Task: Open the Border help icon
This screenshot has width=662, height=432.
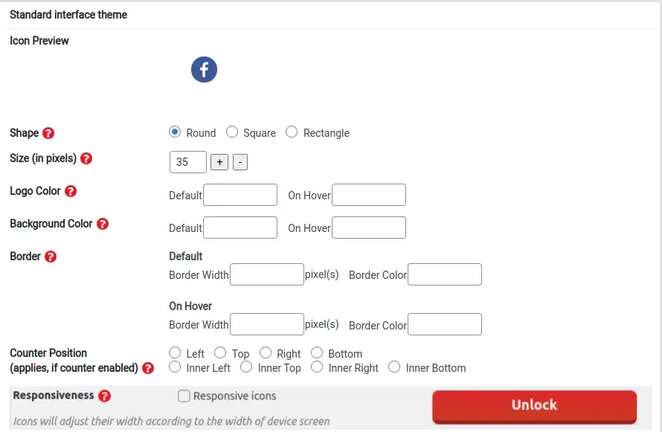Action: coord(50,256)
